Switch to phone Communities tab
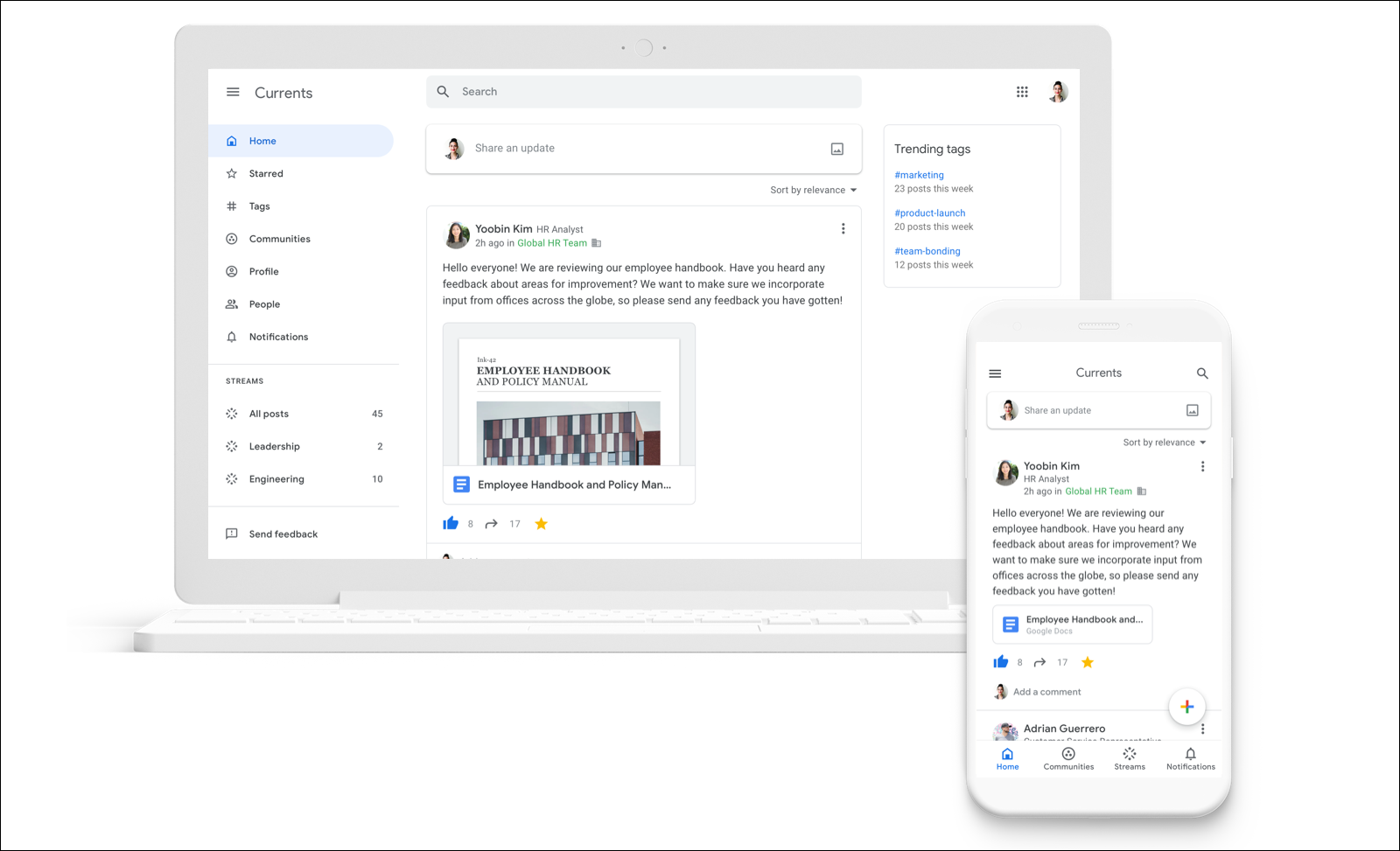 [x=1068, y=758]
